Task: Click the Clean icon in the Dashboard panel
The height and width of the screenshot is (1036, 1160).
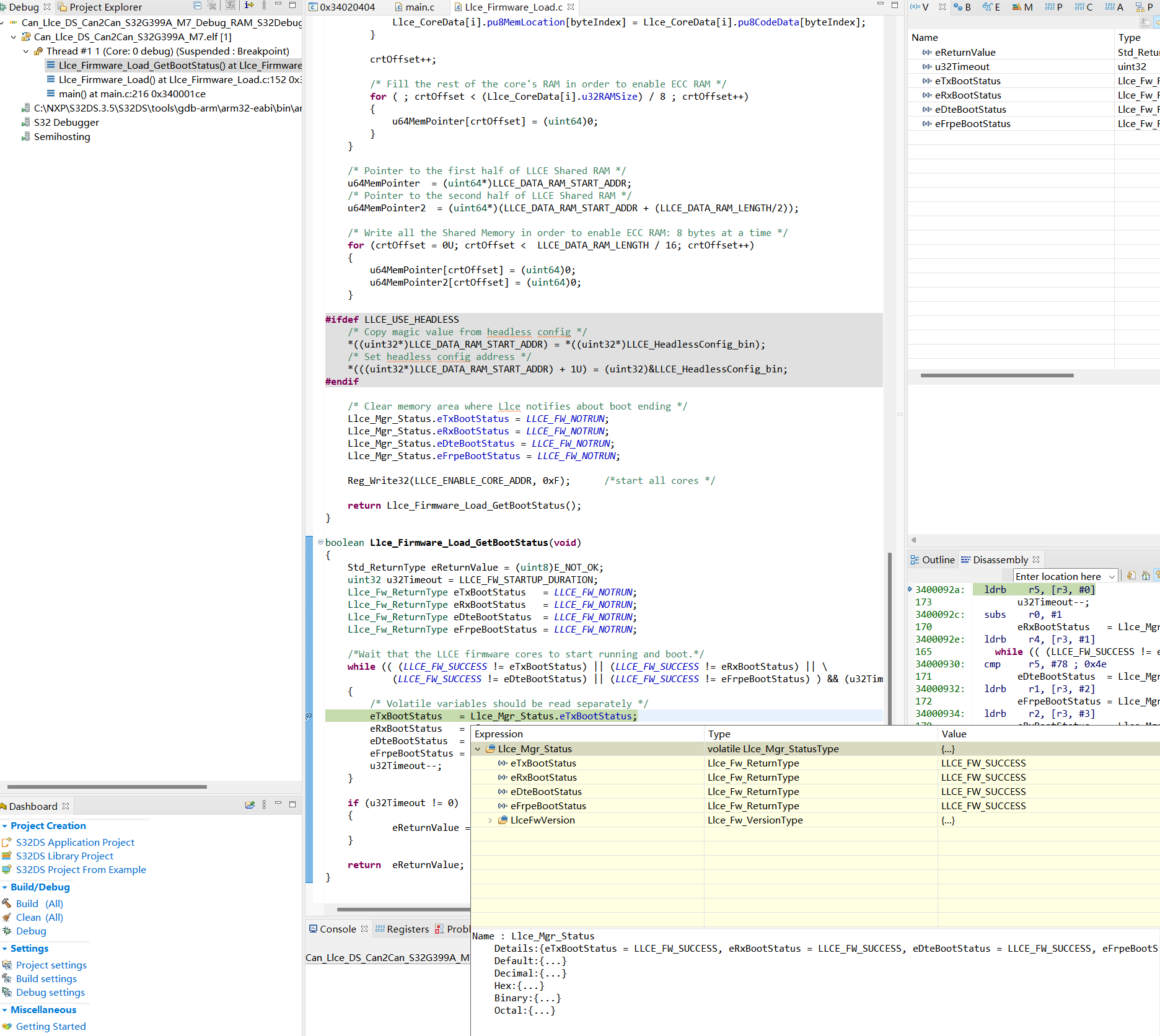Action: [x=6, y=917]
